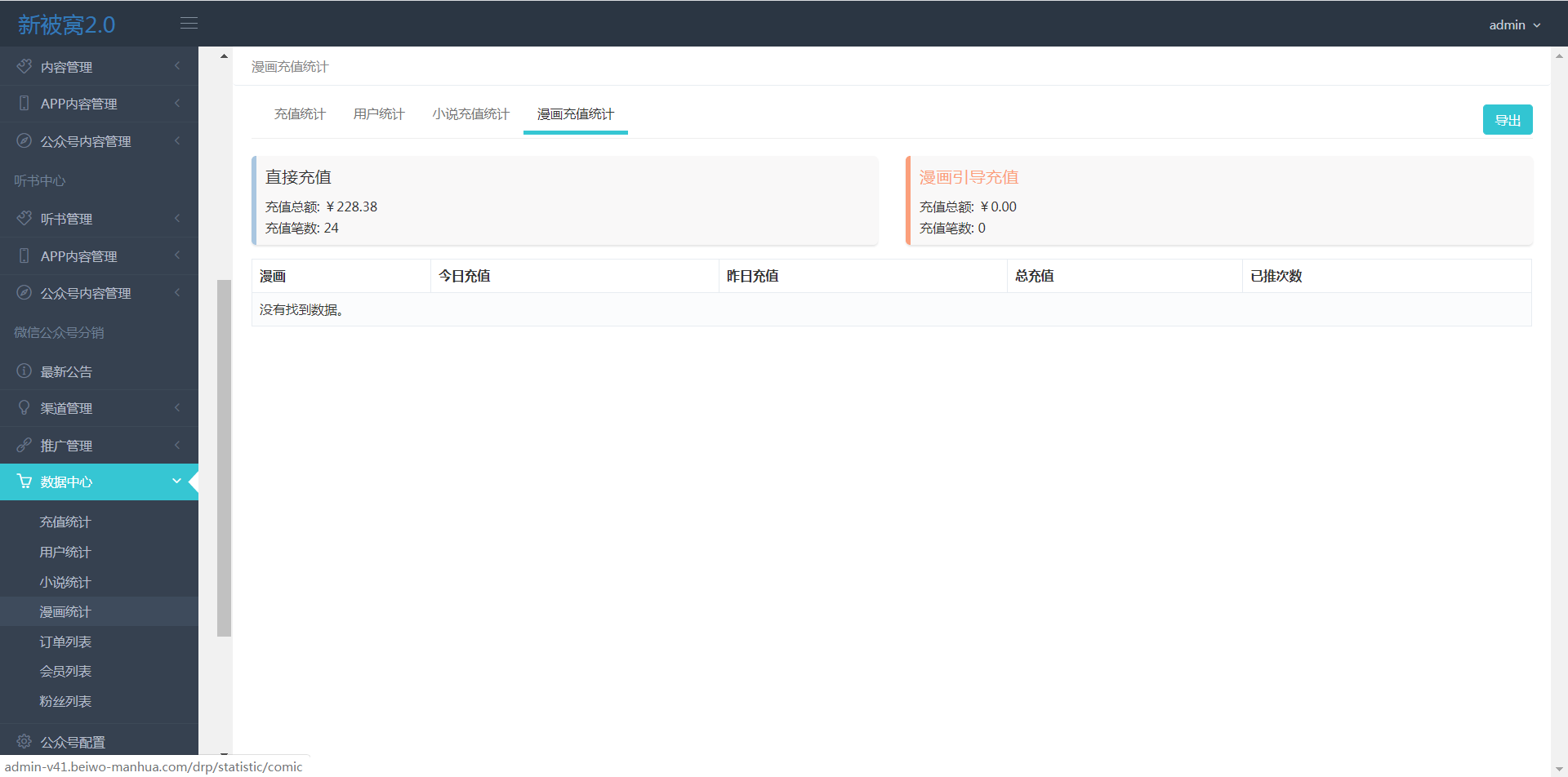
Task: Open 粉丝列表 in sidebar submenu
Action: tap(65, 701)
